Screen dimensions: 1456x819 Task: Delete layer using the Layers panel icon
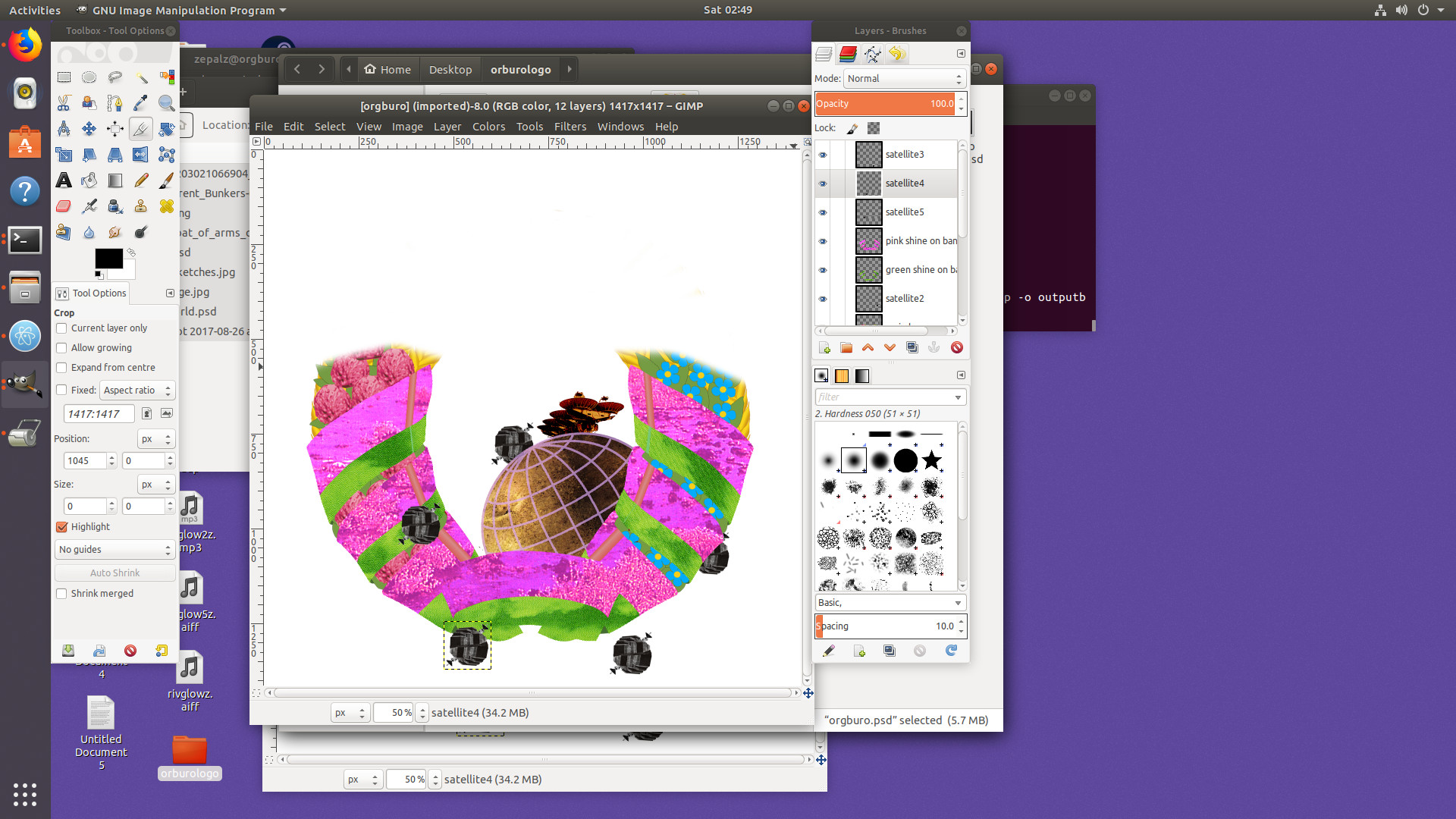pos(956,347)
